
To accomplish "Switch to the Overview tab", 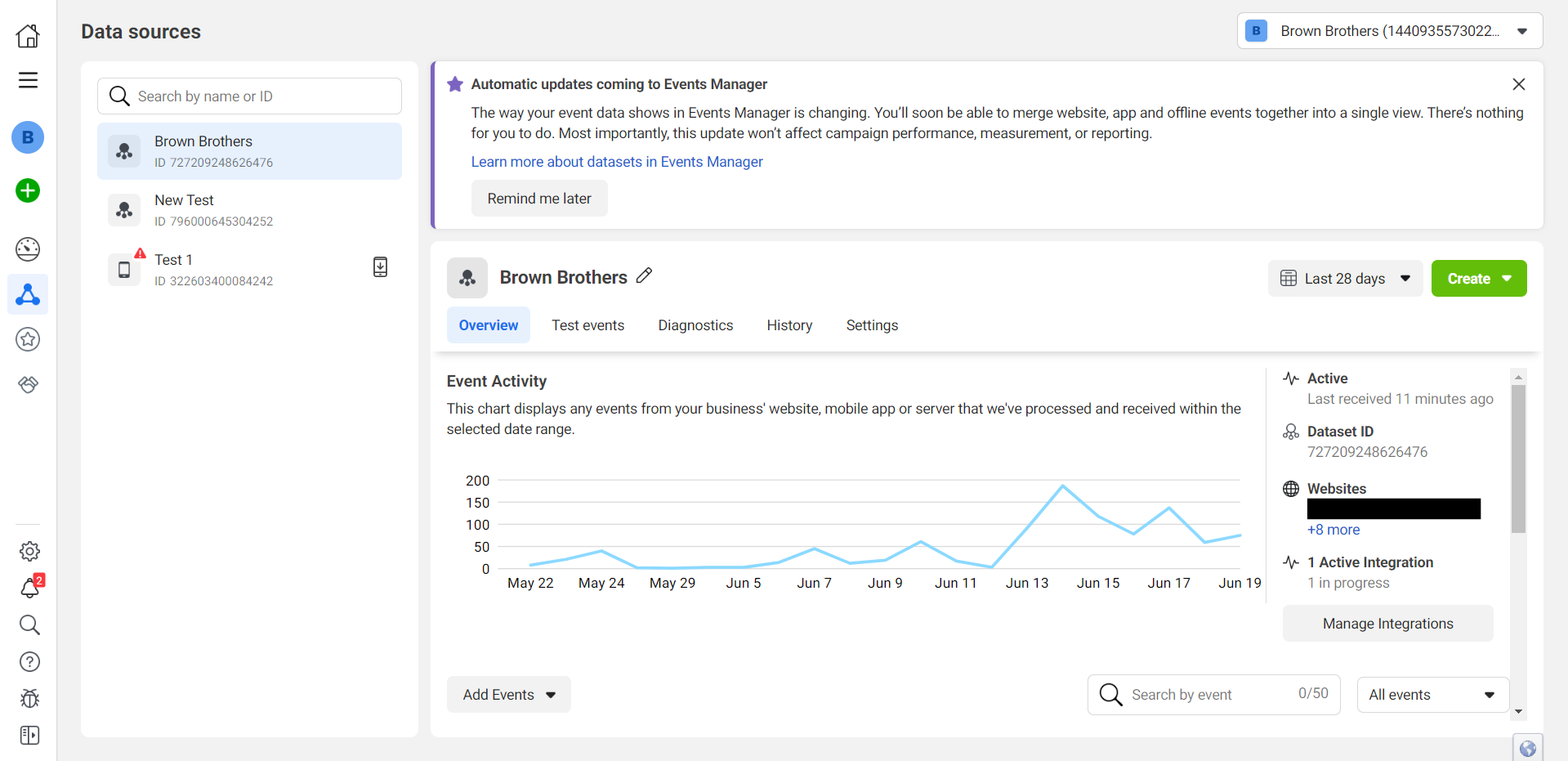I will point(489,325).
